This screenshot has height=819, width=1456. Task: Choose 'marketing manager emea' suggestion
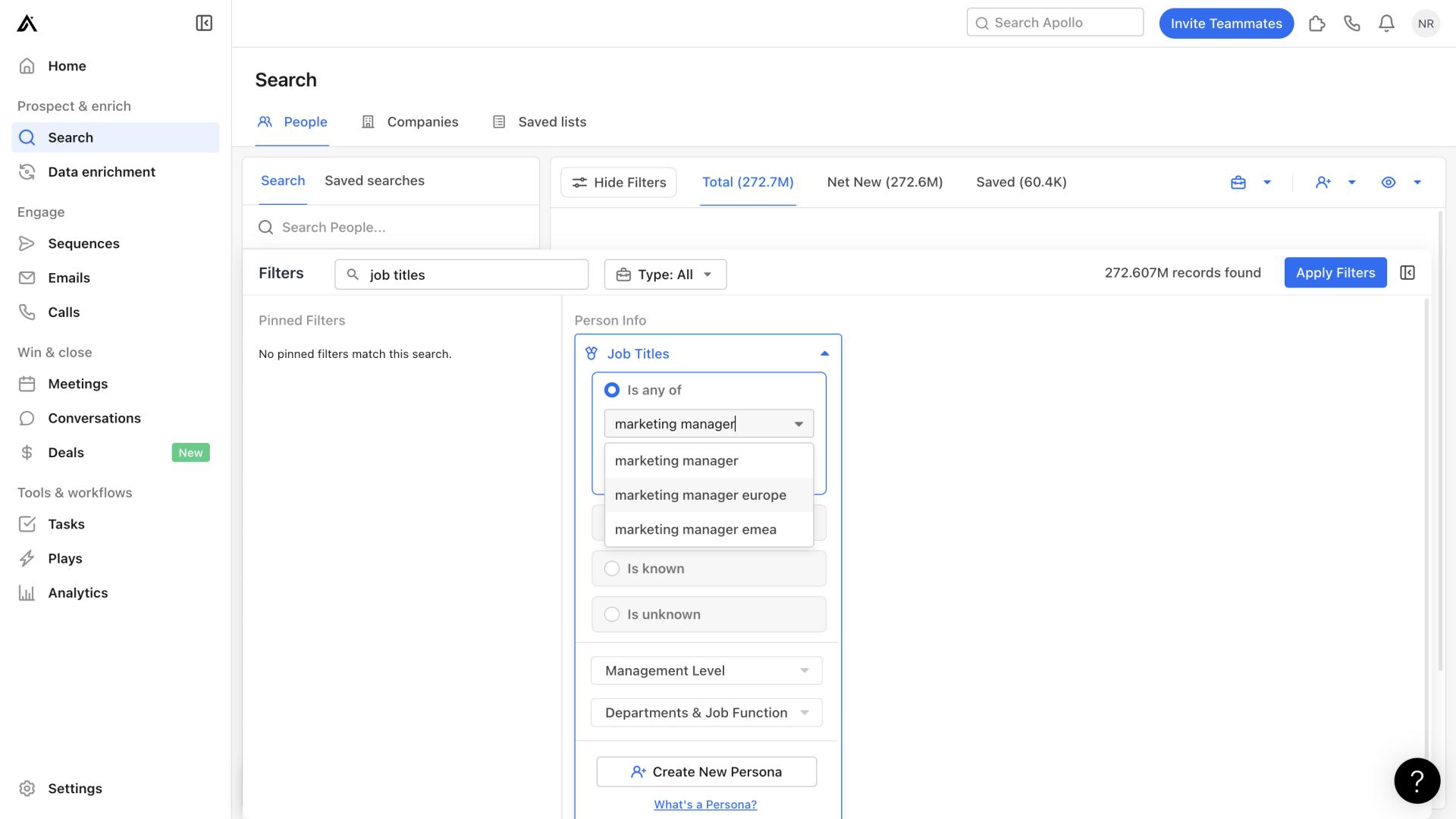pyautogui.click(x=709, y=529)
